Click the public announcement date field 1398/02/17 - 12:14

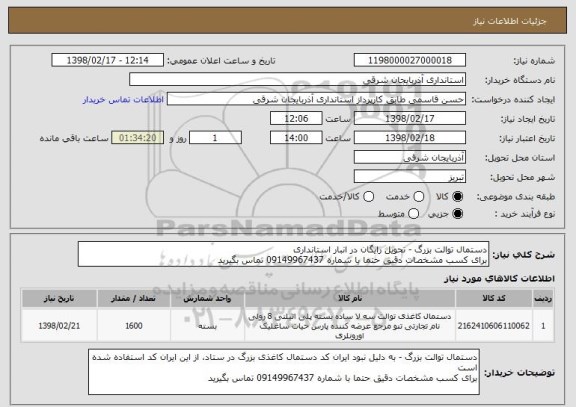coord(108,60)
